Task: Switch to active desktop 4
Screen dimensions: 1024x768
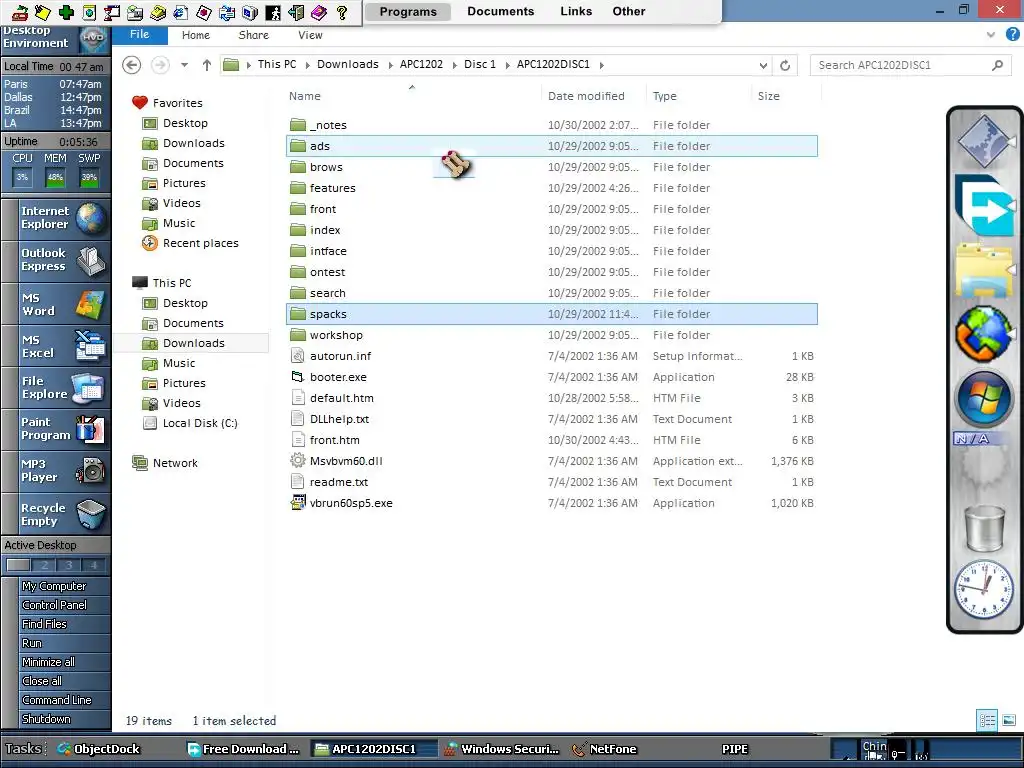Action: pyautogui.click(x=93, y=565)
